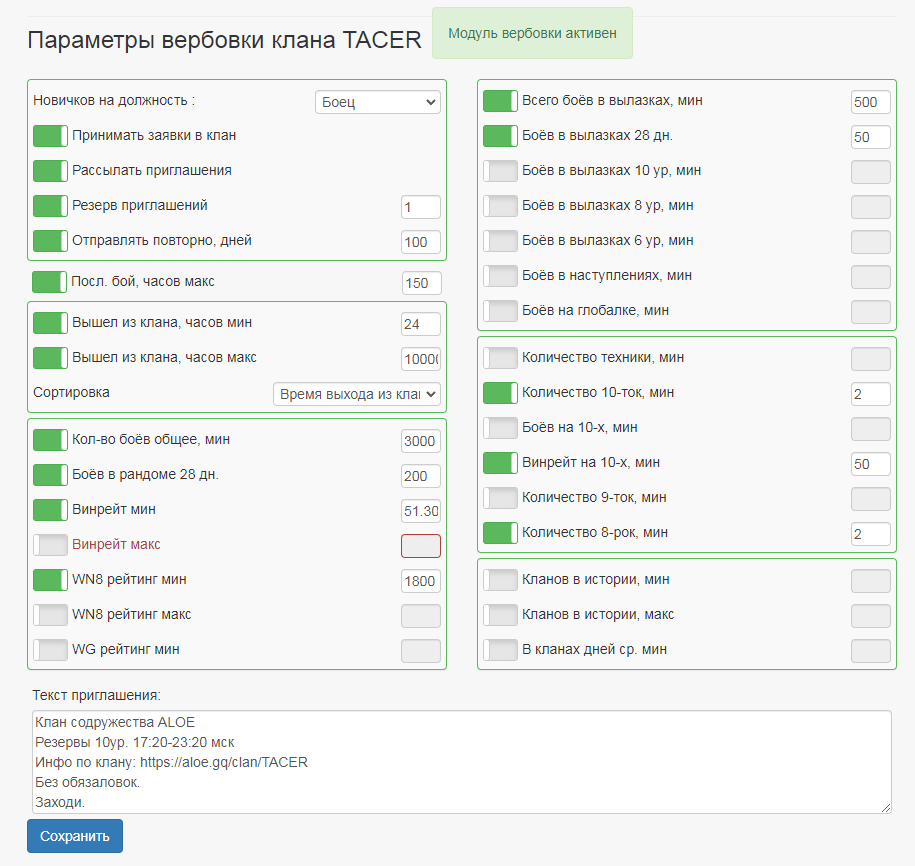This screenshot has height=866, width=915.
Task: Click 'Всего боёв в вылазках' value field
Action: coord(870,102)
